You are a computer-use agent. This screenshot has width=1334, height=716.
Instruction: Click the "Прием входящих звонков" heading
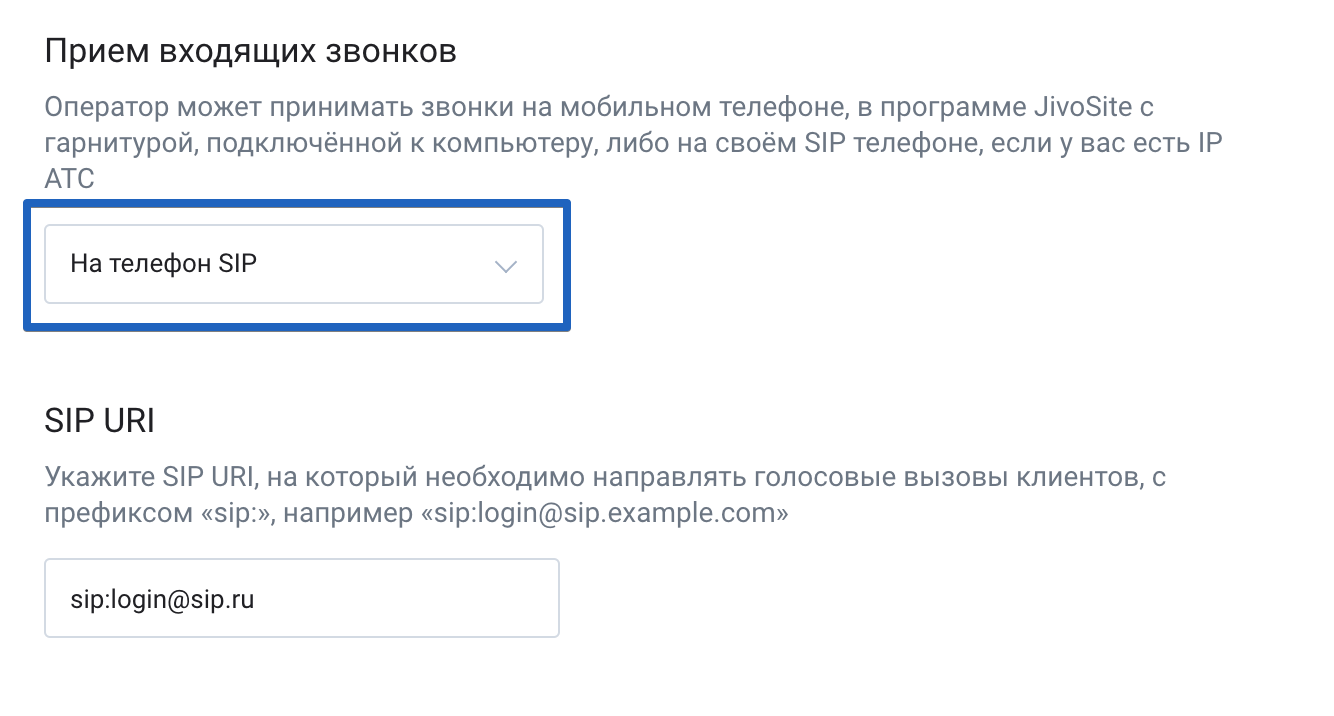click(251, 52)
